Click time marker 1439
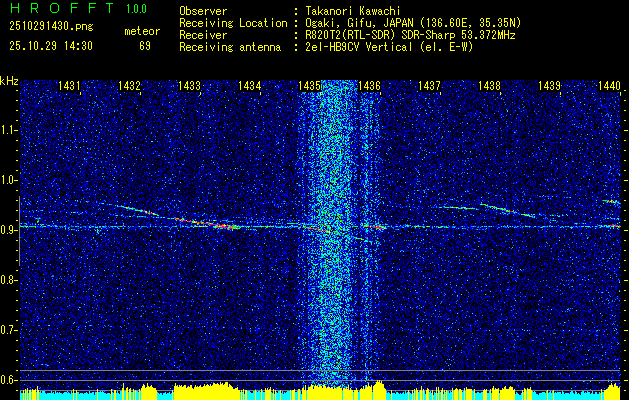629x400 pixels. (550, 85)
